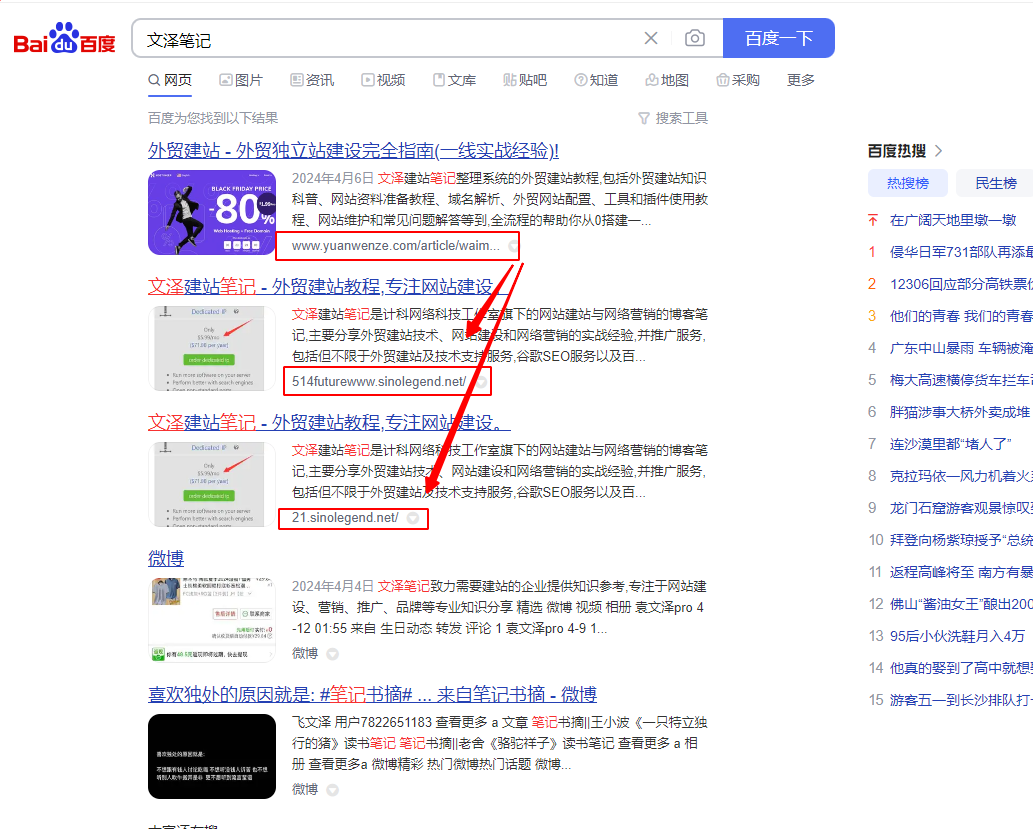This screenshot has width=1033, height=829.
Task: Switch to the 贴吧 tab
Action: (525, 80)
